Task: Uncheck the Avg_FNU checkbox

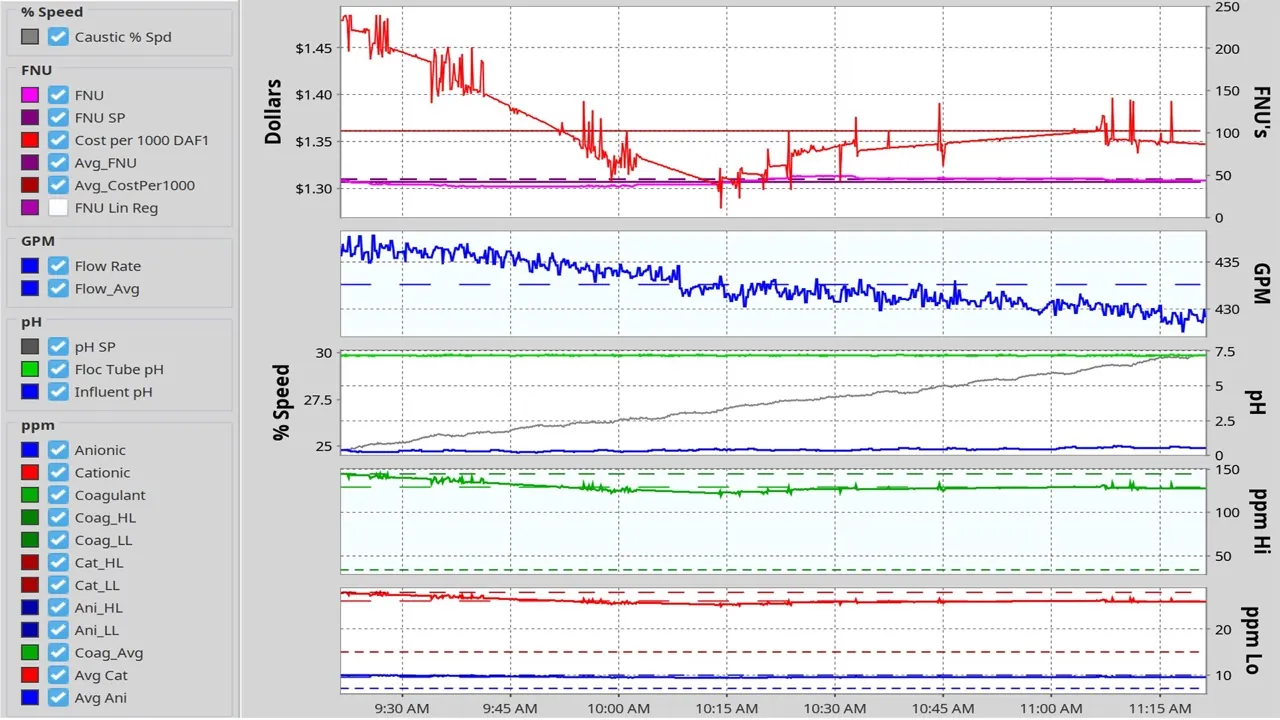Action: click(x=59, y=163)
